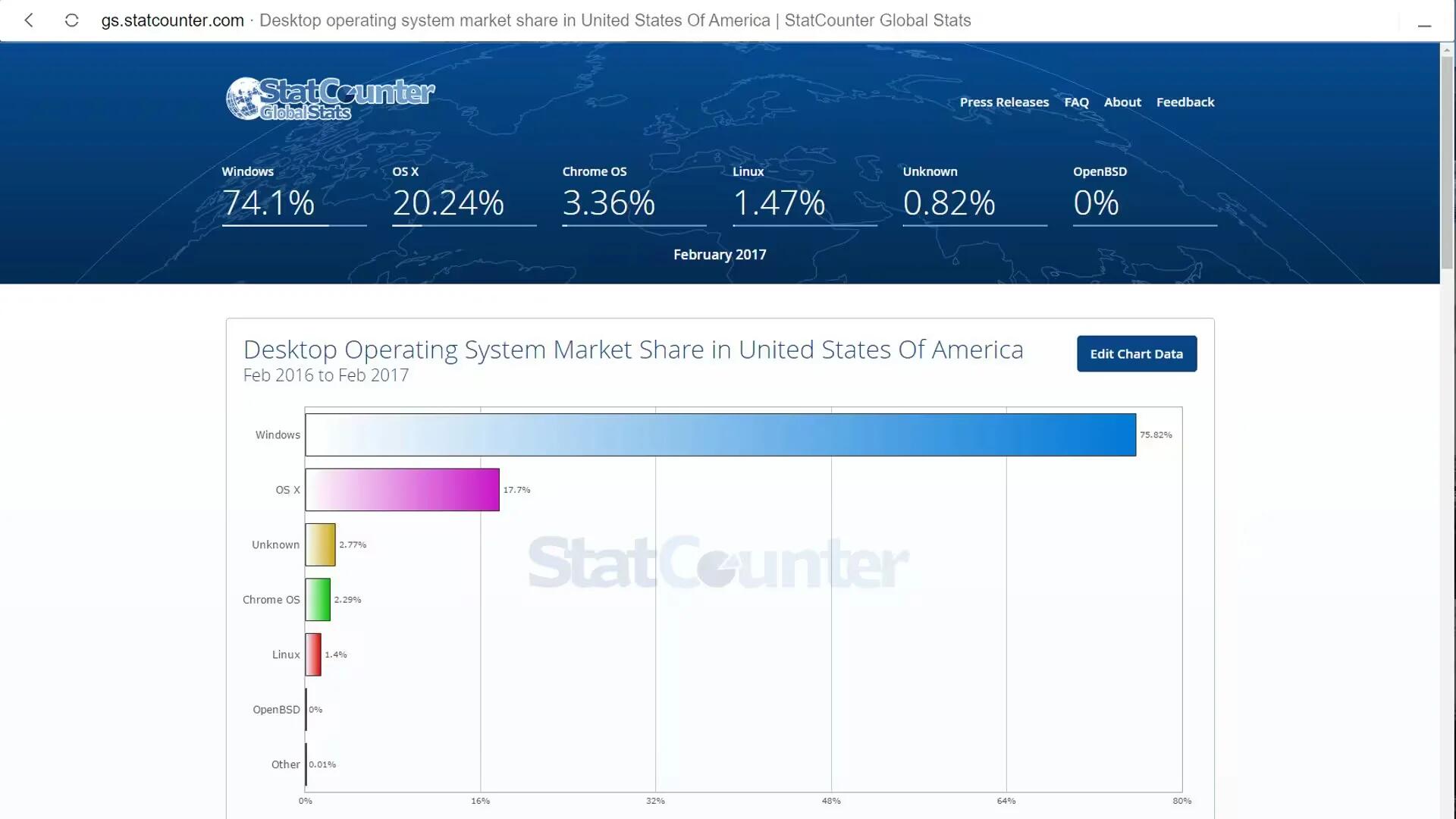The width and height of the screenshot is (1456, 819).
Task: Click the blue Windows chart bar
Action: click(720, 435)
